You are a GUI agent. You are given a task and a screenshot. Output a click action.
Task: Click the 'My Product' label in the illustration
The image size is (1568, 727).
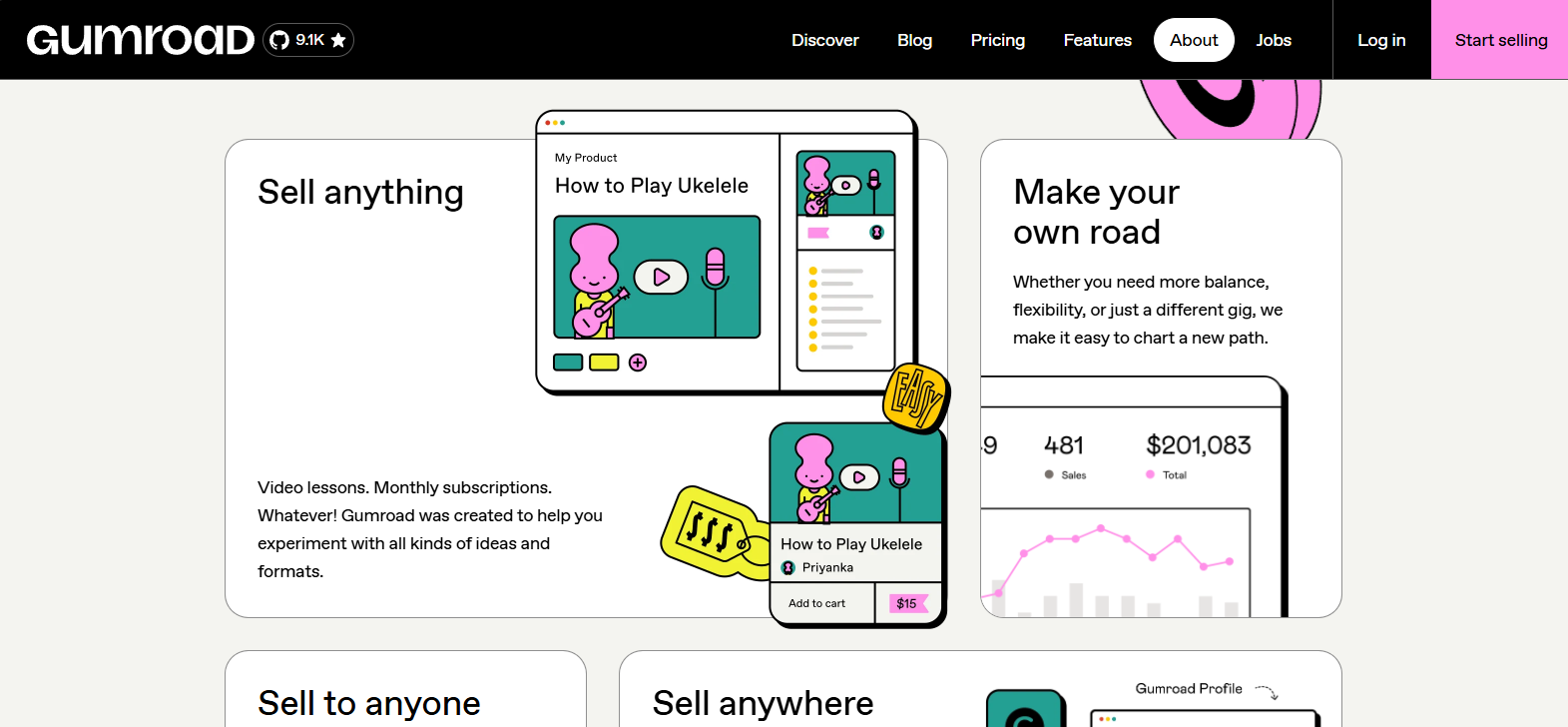(x=586, y=158)
